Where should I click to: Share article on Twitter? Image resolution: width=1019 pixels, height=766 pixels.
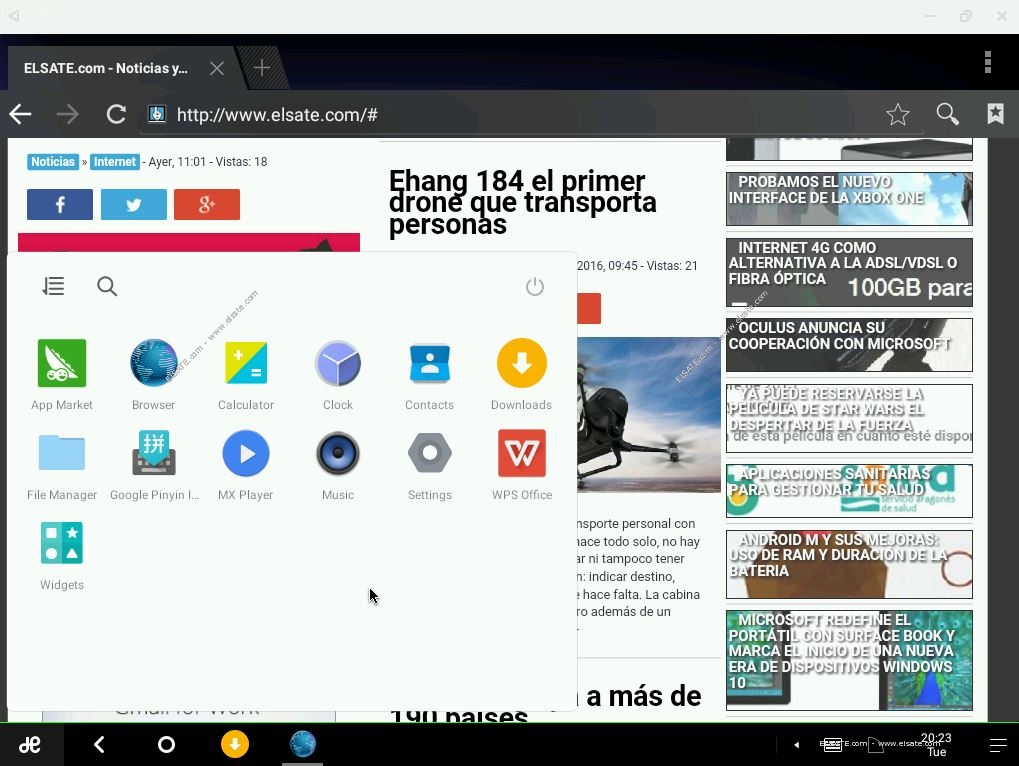[x=134, y=205]
